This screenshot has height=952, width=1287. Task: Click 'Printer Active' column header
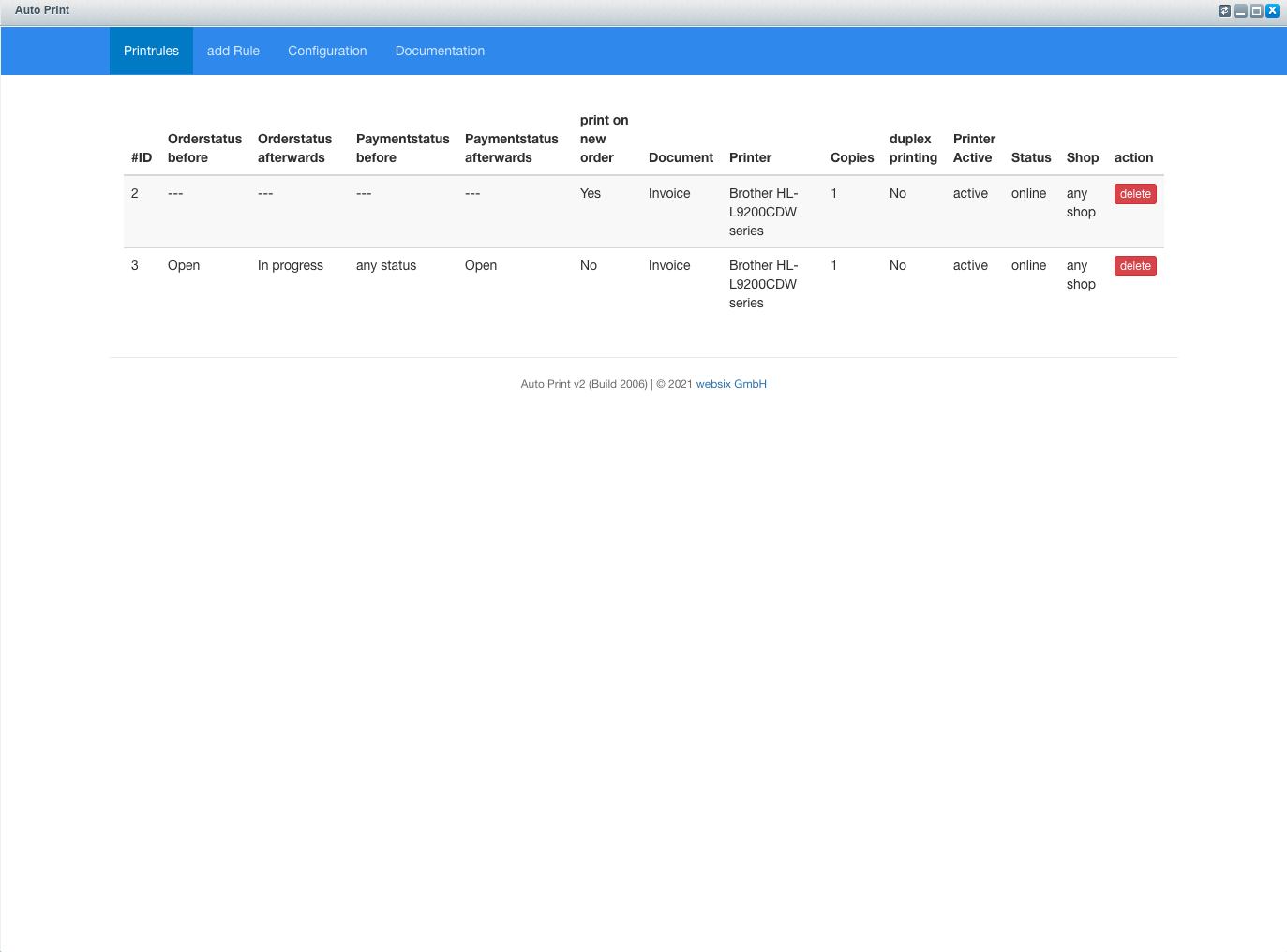(974, 148)
